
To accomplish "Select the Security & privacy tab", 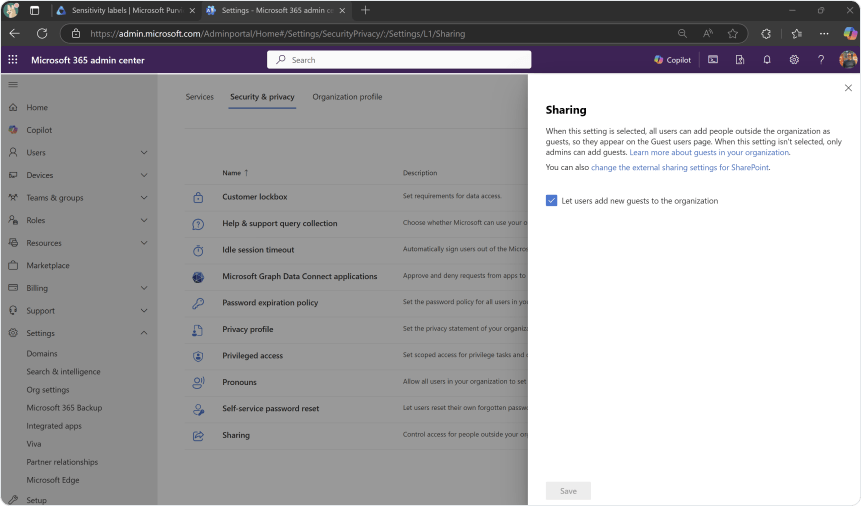I will (x=262, y=97).
